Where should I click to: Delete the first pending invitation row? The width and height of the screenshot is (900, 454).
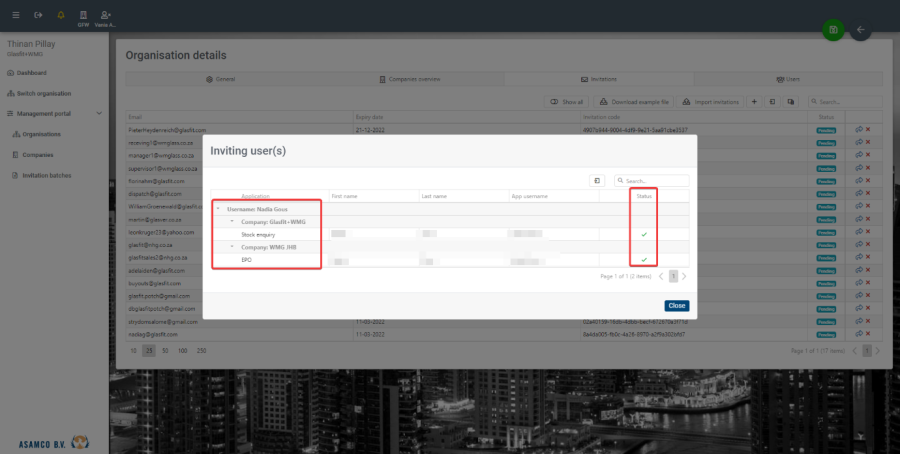coord(868,130)
